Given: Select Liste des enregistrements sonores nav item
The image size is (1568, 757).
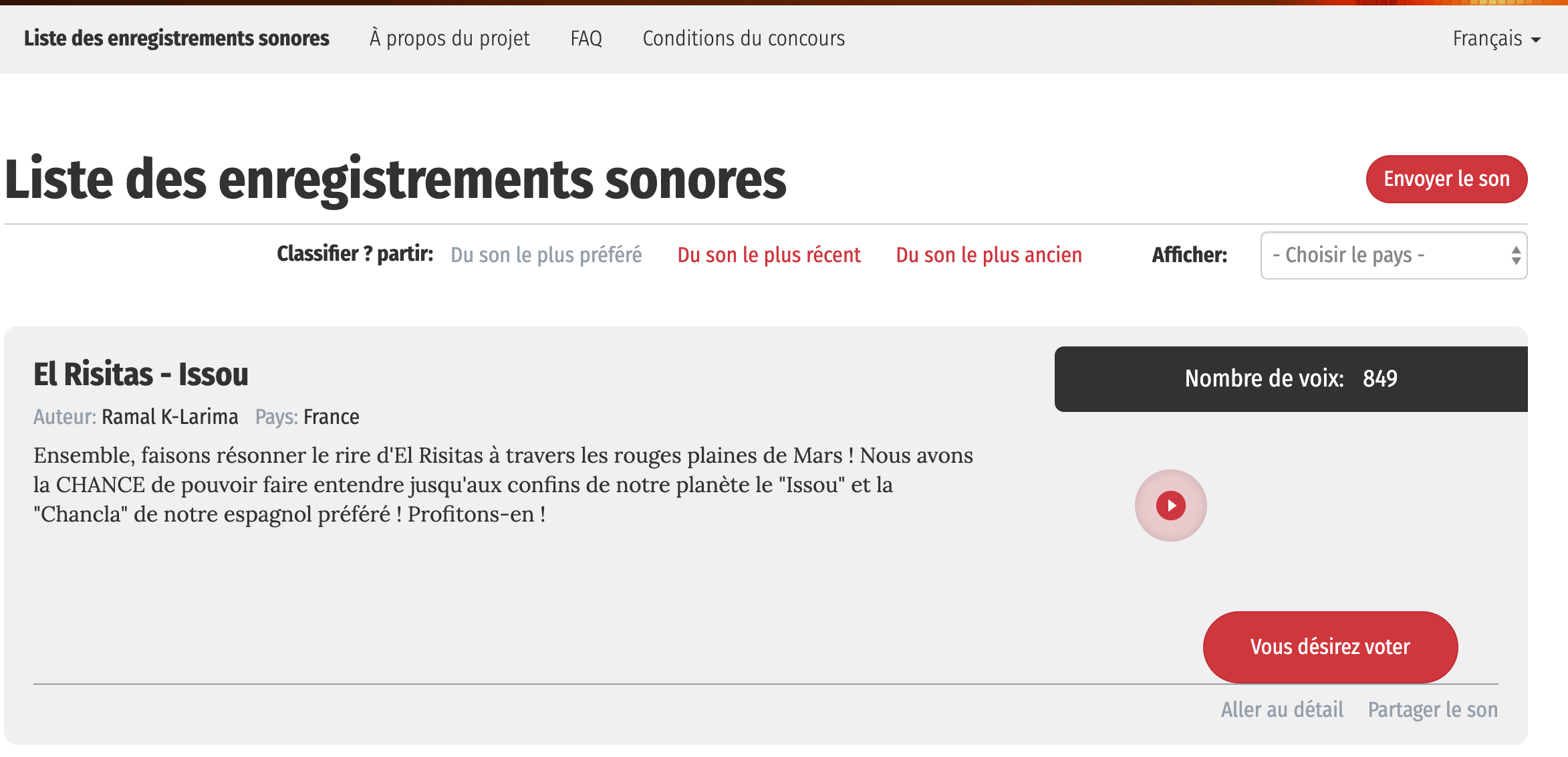Looking at the screenshot, I should click(176, 39).
